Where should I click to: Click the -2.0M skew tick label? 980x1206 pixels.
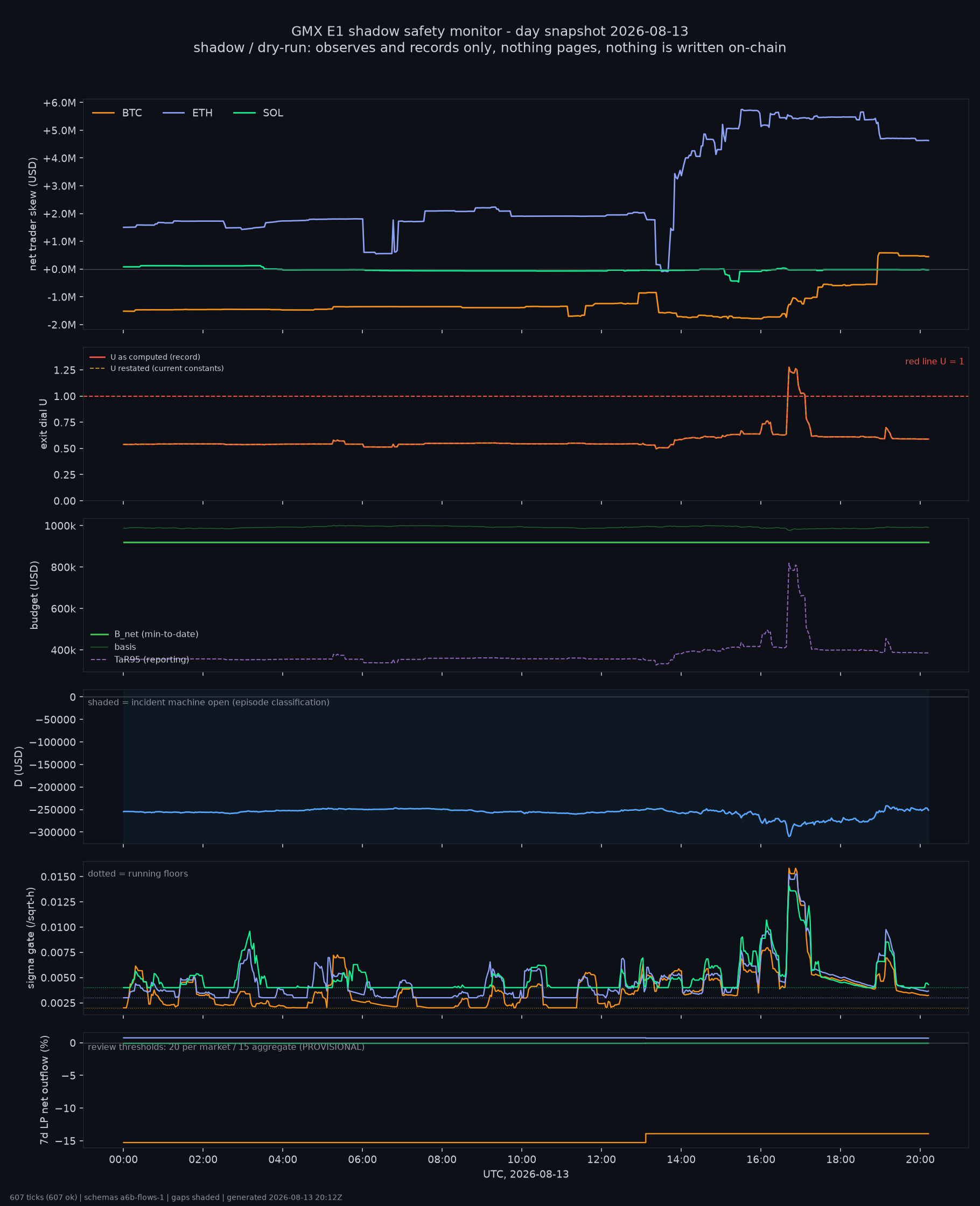click(61, 325)
